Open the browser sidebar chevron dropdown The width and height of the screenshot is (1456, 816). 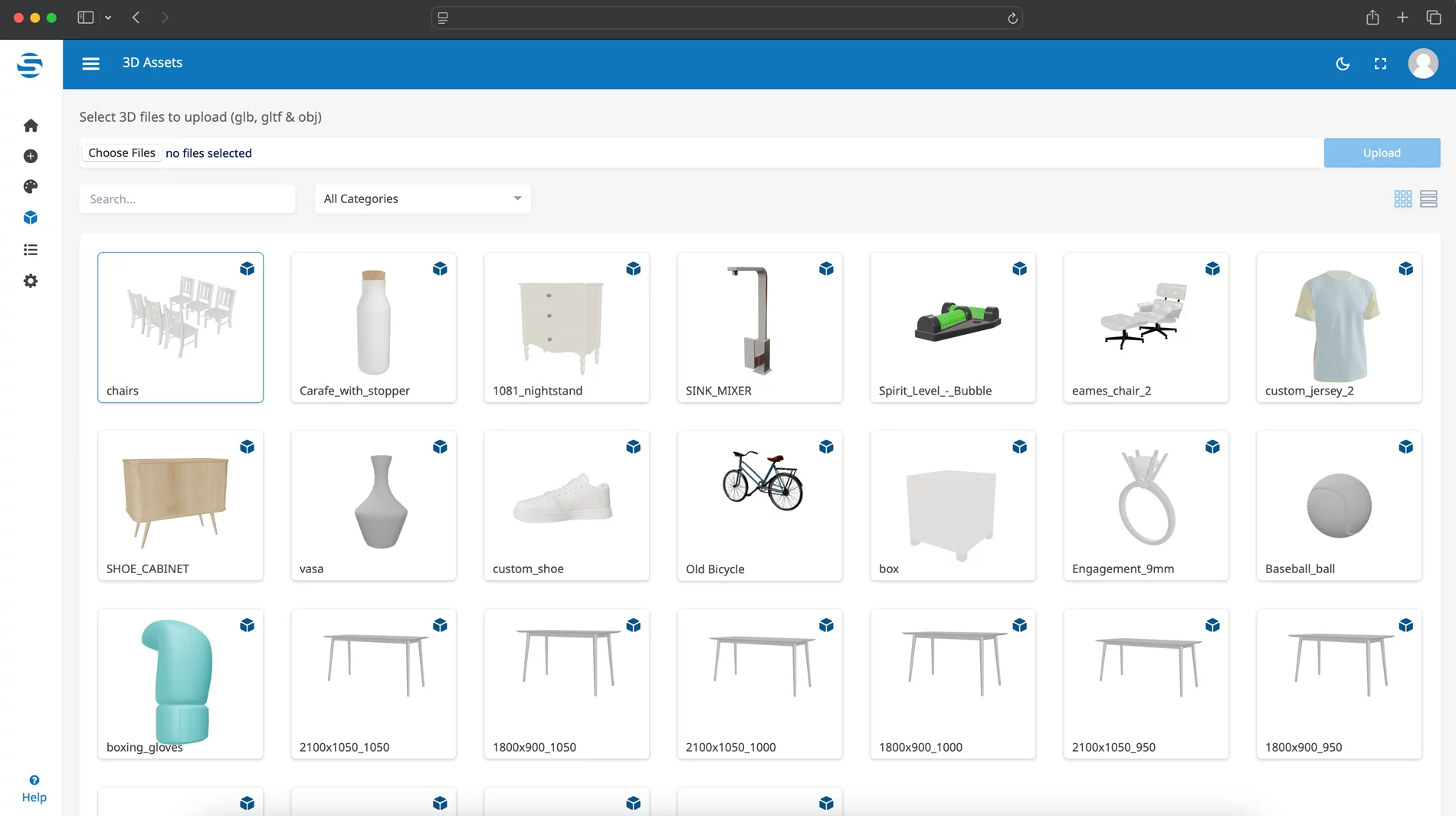tap(108, 18)
